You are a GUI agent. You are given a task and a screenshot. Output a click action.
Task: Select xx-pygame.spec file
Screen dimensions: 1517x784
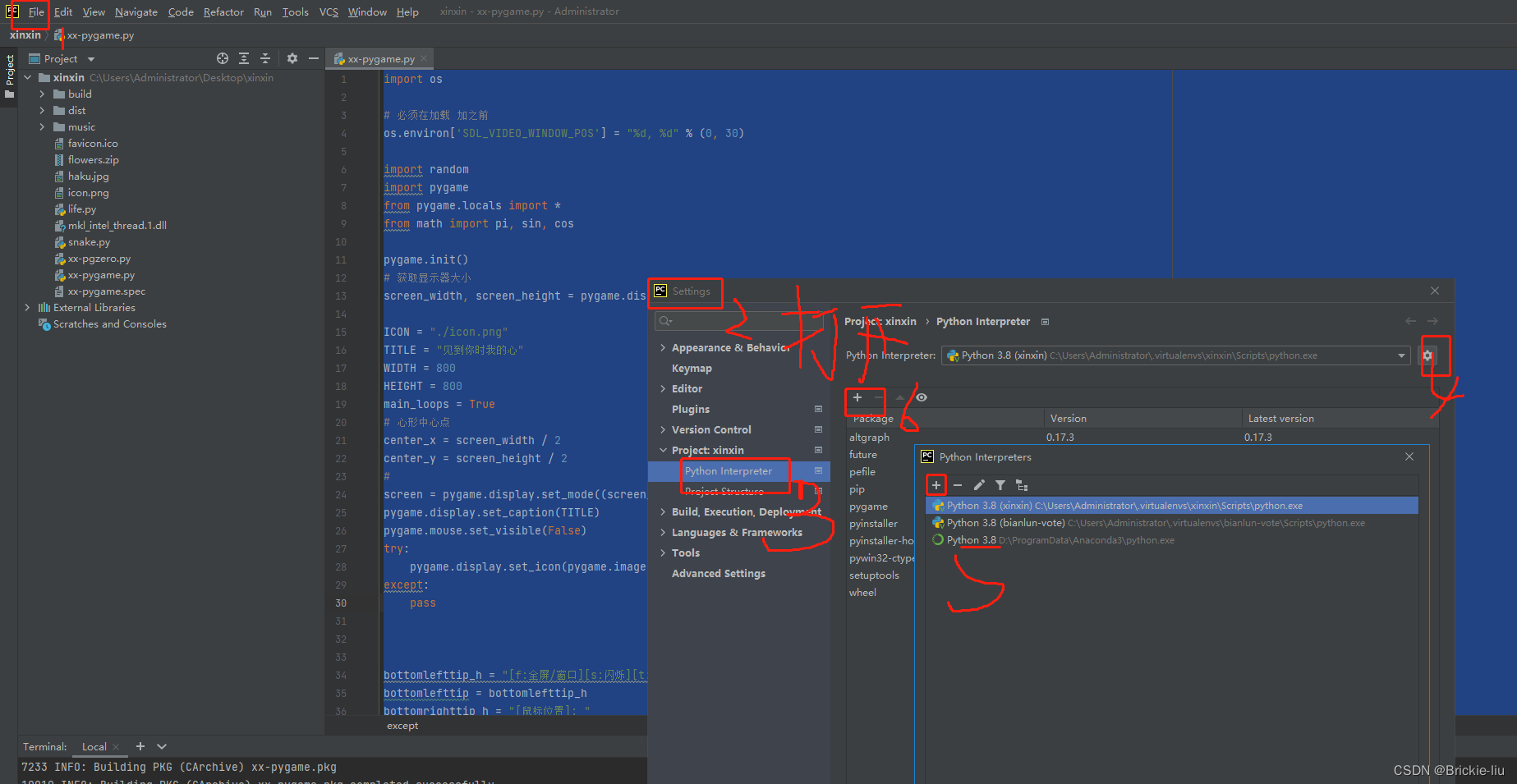click(x=107, y=291)
